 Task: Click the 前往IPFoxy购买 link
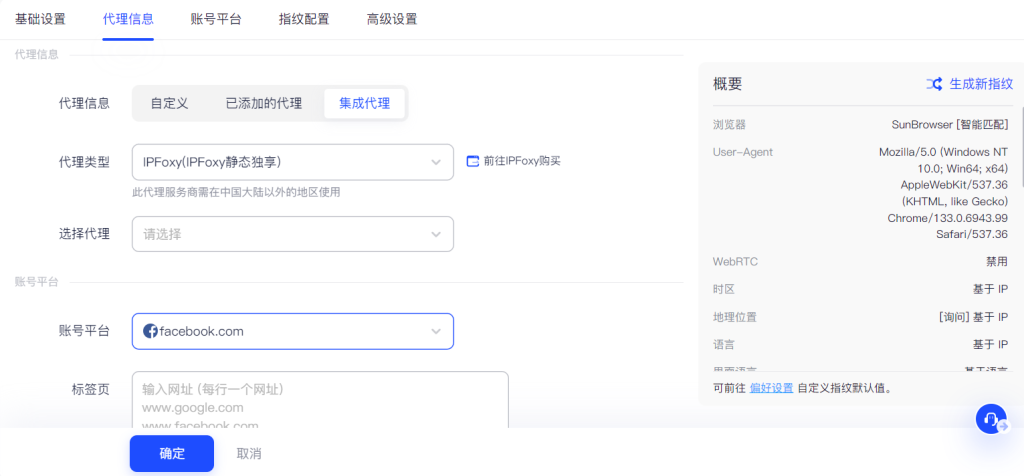pyautogui.click(x=522, y=160)
